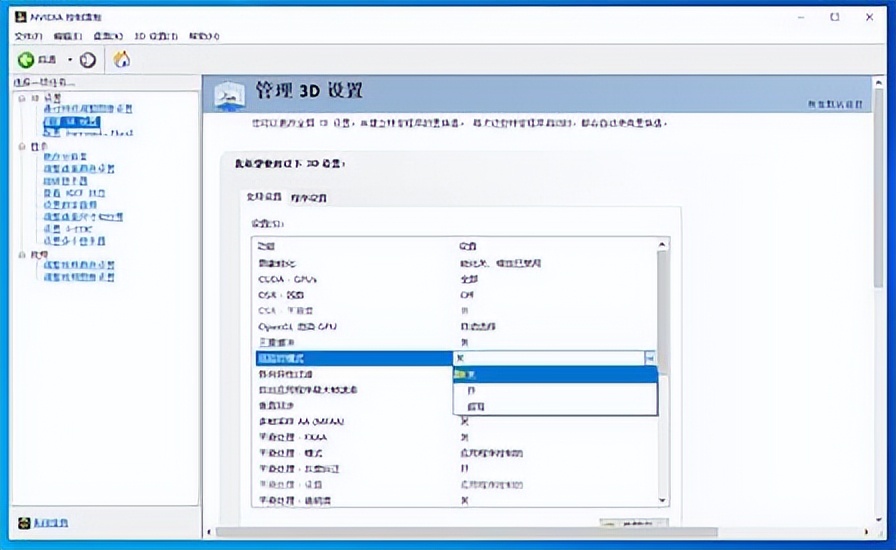The width and height of the screenshot is (896, 550).
Task: Select the Vertical sync row
Action: 354,405
